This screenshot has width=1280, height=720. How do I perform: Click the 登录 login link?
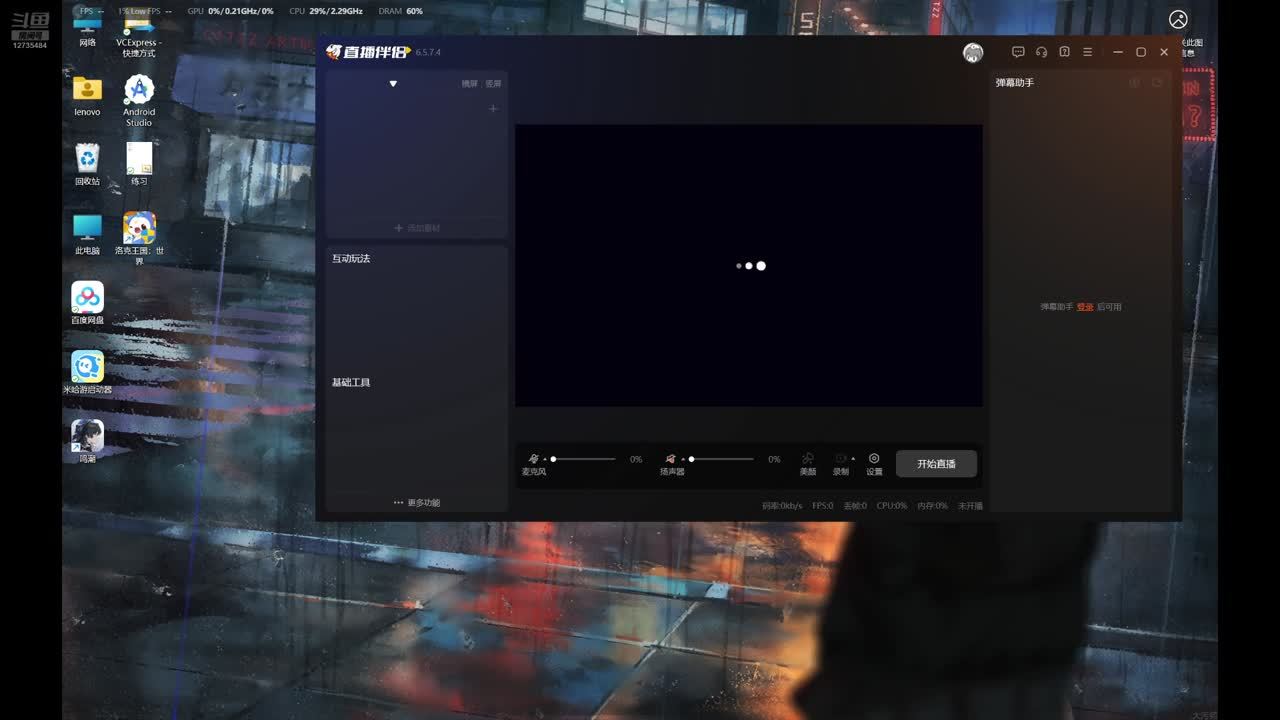coord(1085,307)
